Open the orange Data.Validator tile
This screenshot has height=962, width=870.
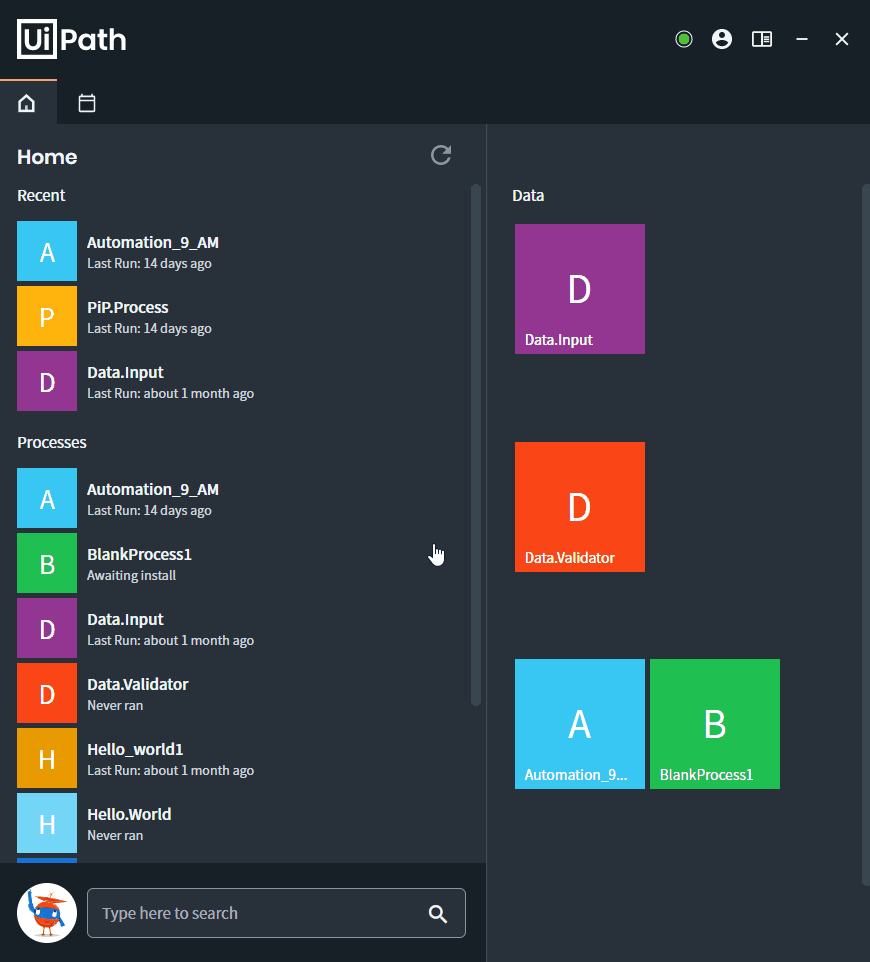coord(580,507)
